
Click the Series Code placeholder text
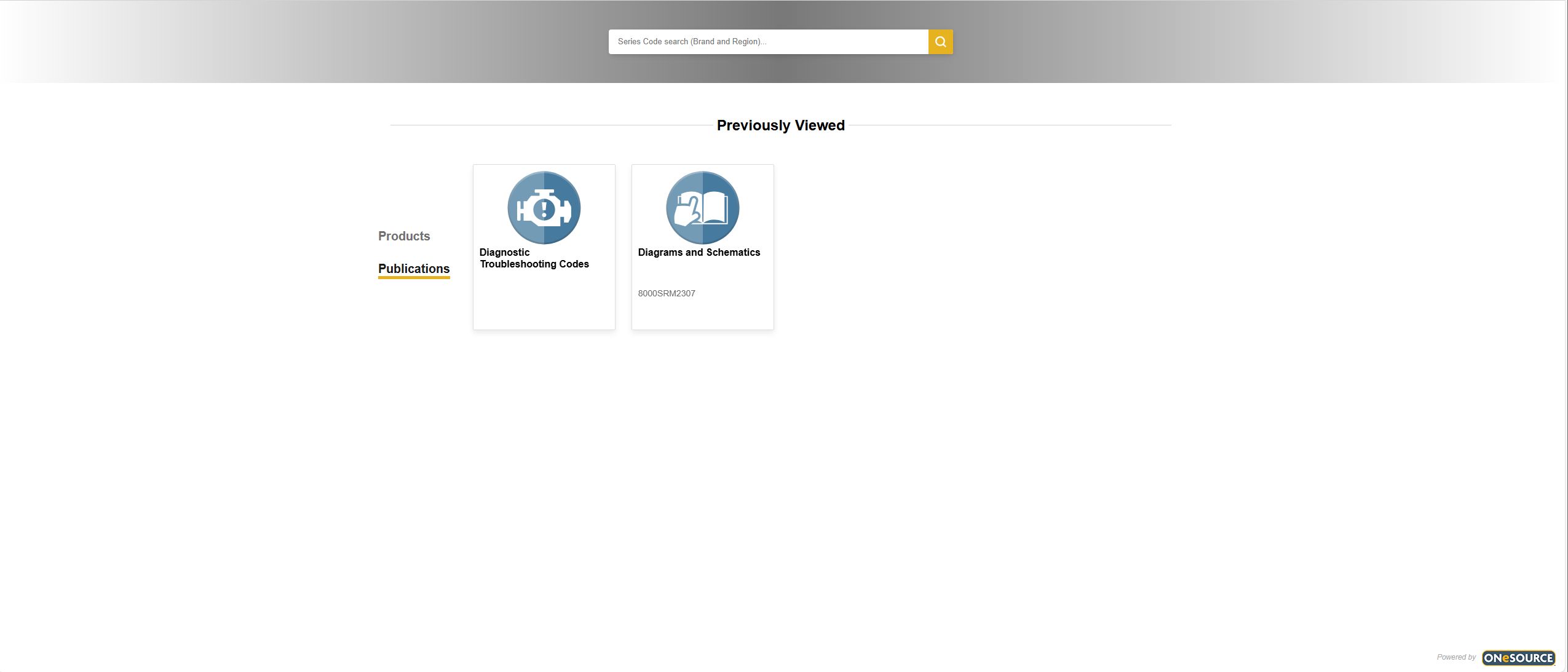[692, 42]
